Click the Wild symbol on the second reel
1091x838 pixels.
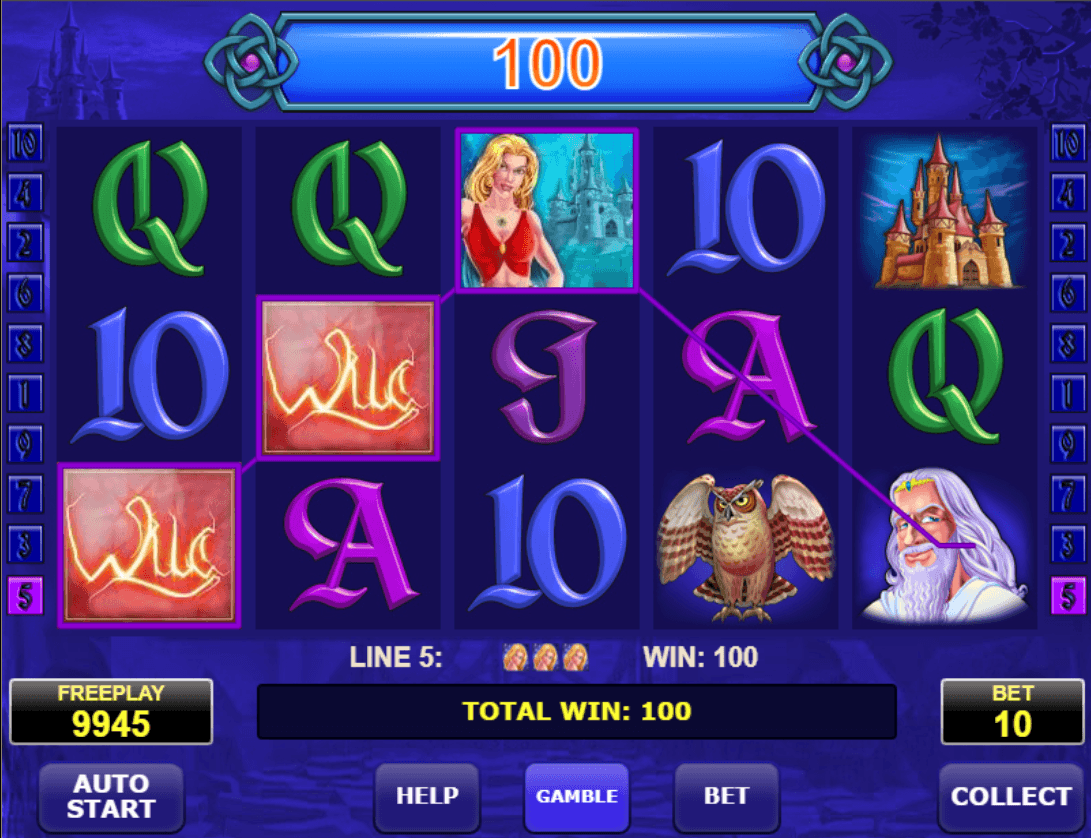pos(348,377)
